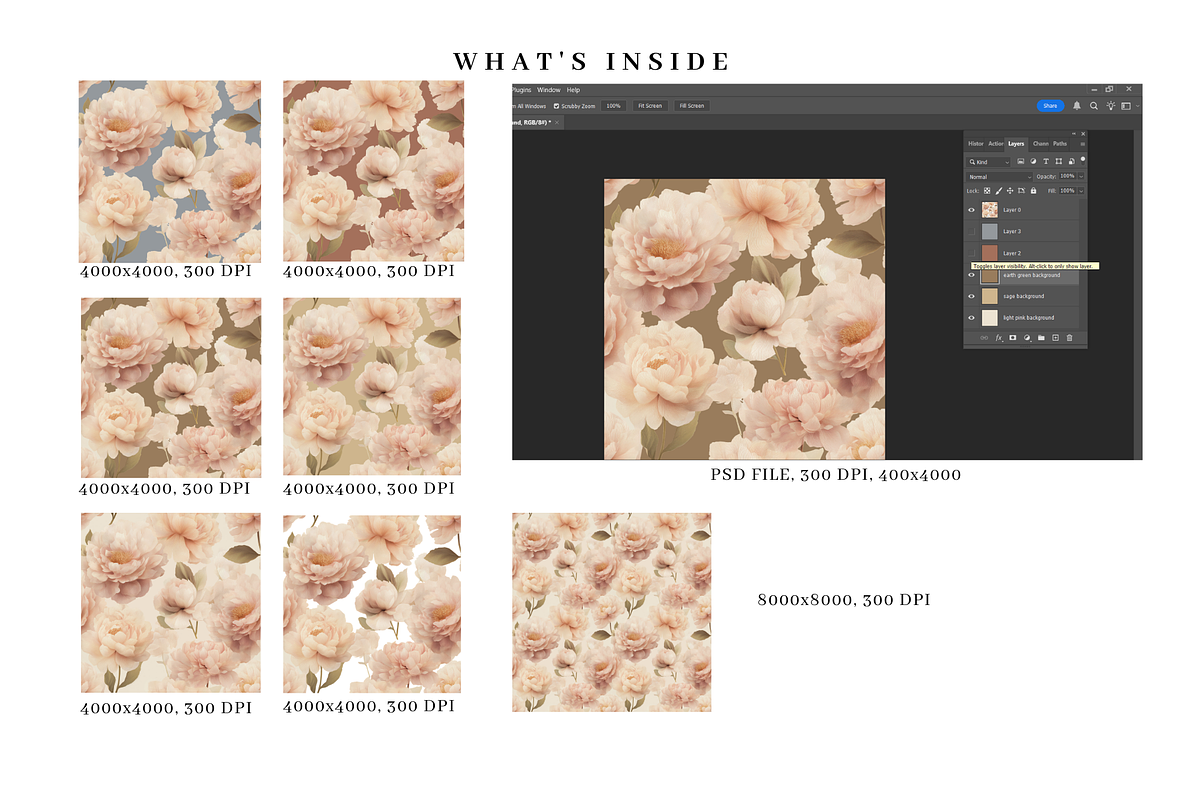Viewport: 1200px width, 800px height.
Task: Add a layer mask
Action: [1012, 338]
